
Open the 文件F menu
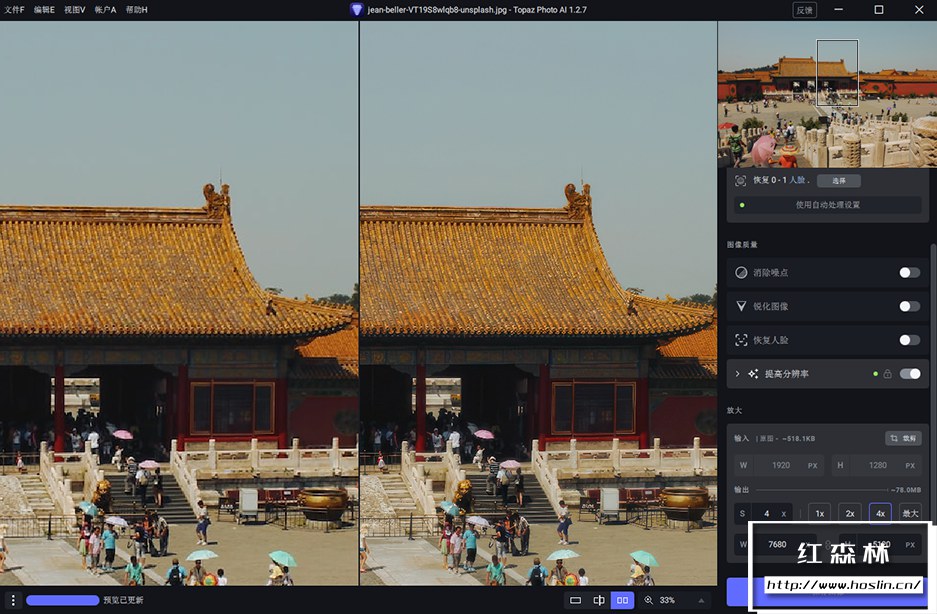point(14,10)
